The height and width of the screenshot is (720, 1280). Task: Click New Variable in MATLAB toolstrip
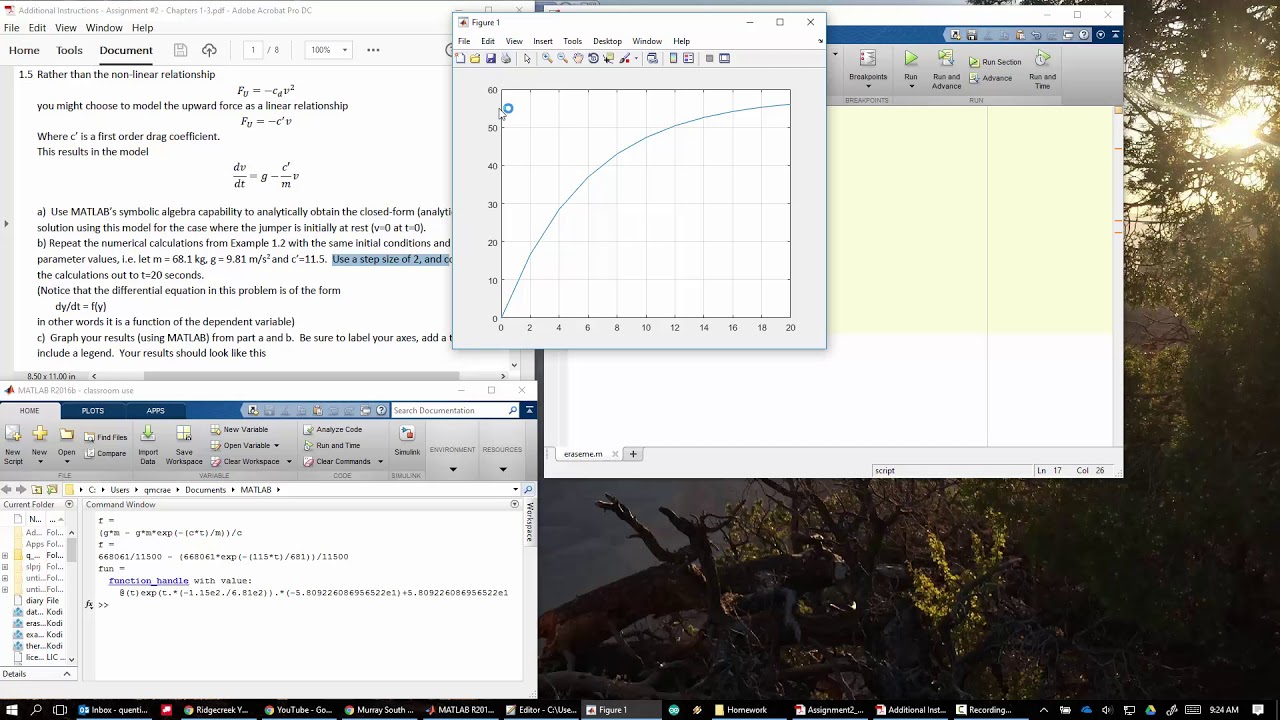[239, 430]
